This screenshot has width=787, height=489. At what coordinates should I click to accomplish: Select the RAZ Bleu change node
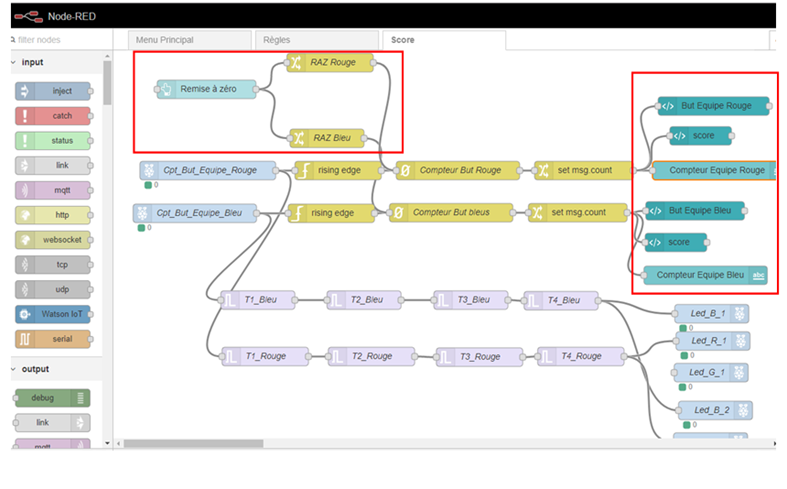pyautogui.click(x=327, y=138)
